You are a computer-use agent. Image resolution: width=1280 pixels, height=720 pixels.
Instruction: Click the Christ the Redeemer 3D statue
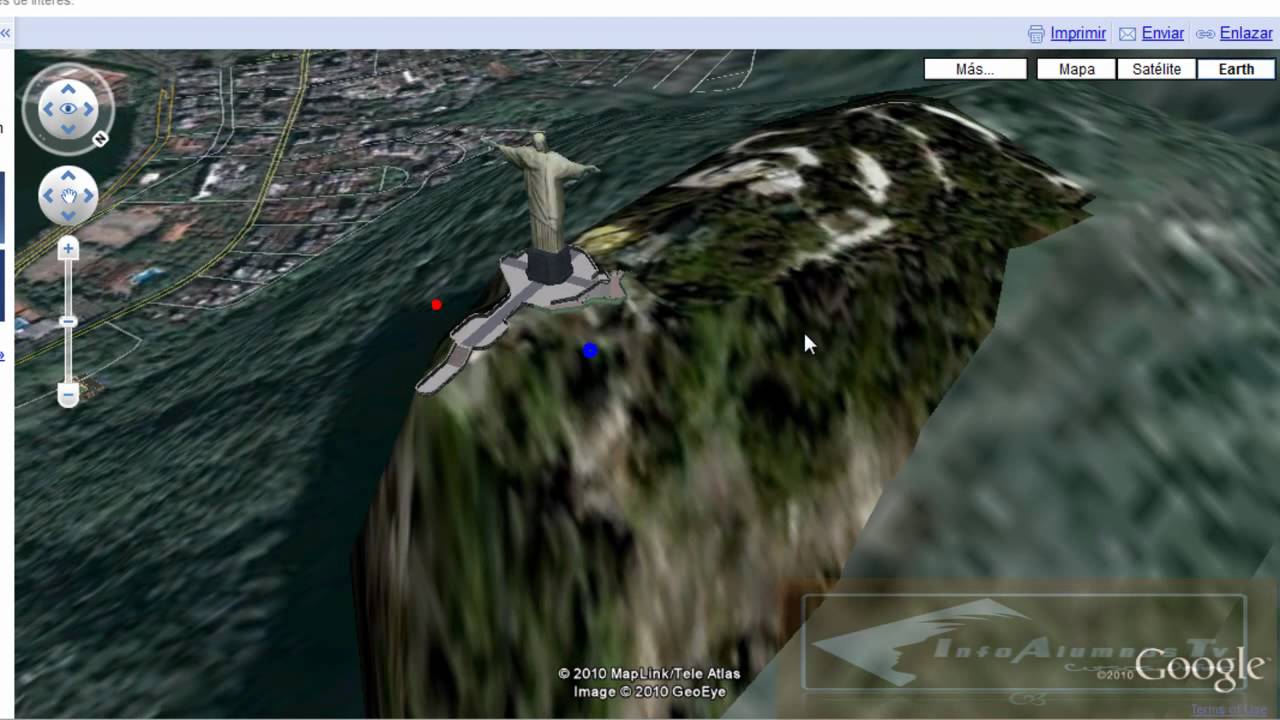[x=546, y=195]
